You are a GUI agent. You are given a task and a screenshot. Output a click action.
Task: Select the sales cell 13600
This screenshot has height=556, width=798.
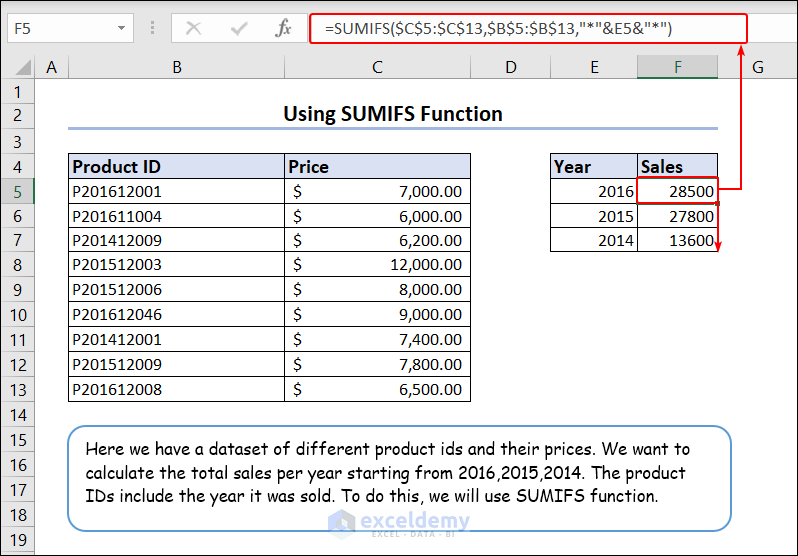[x=677, y=240]
